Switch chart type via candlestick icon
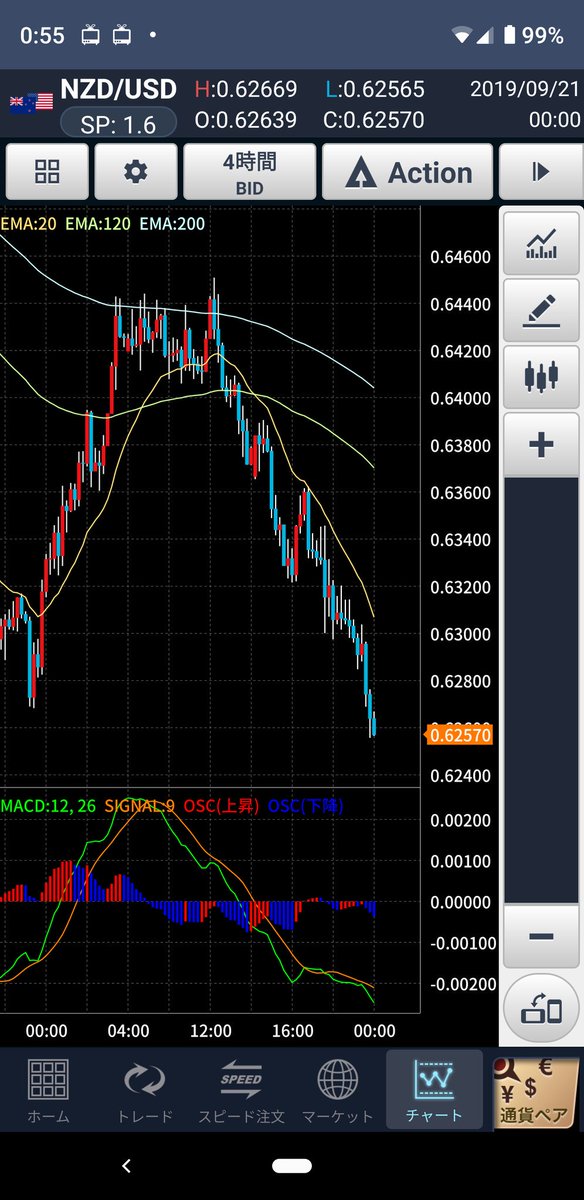This screenshot has height=1200, width=584. pos(541,378)
